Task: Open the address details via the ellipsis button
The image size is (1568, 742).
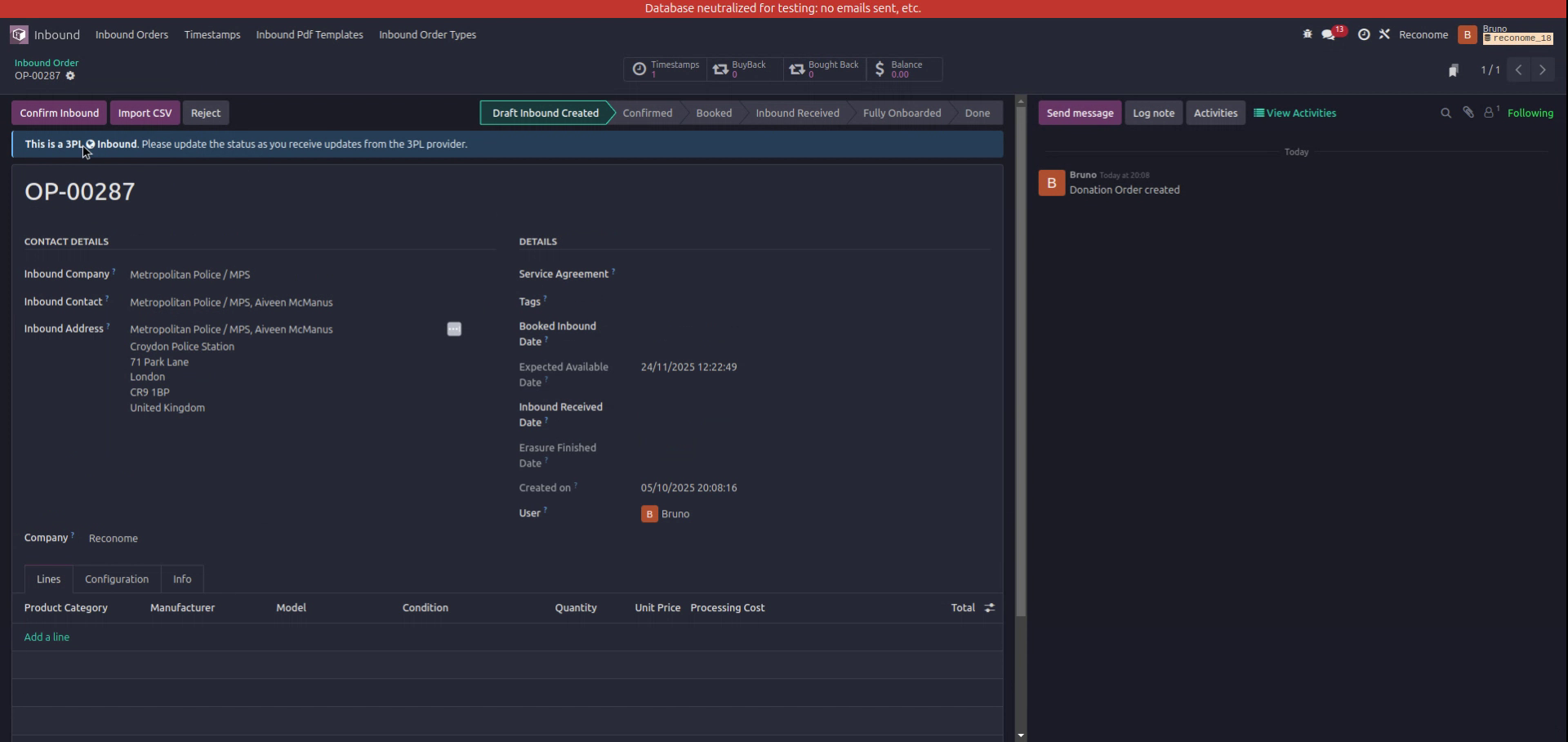Action: 454,329
